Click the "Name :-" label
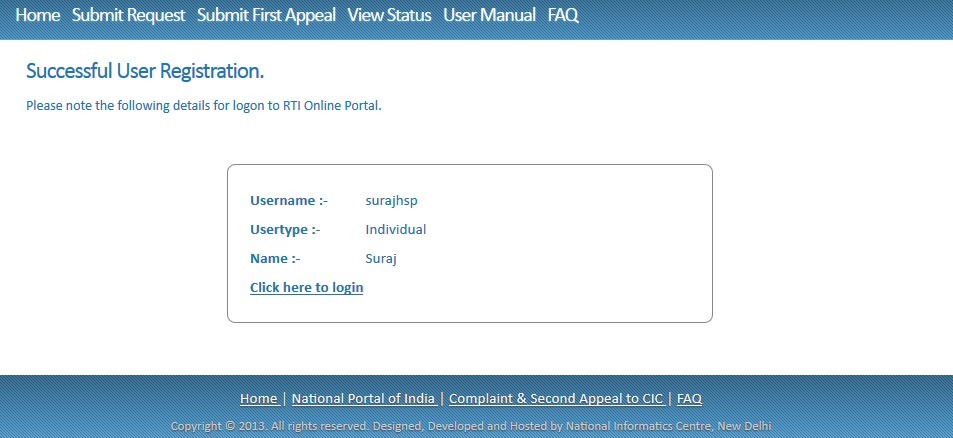 [x=275, y=259]
